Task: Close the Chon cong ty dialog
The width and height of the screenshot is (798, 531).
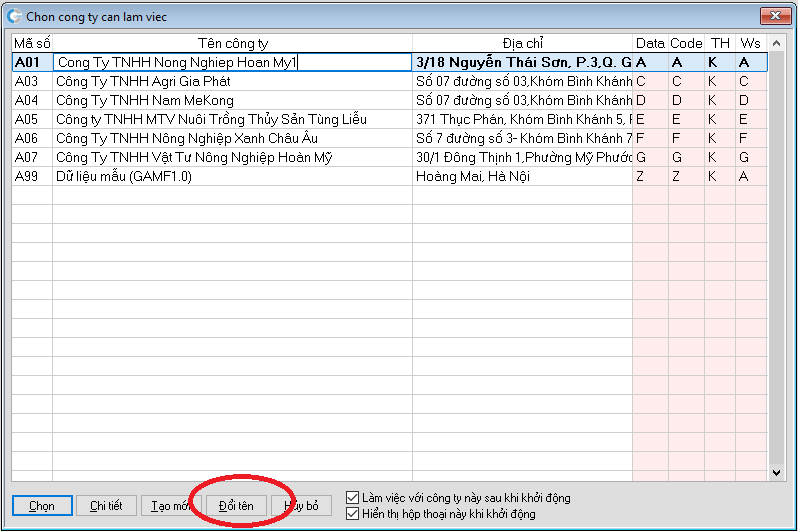Action: coord(775,16)
